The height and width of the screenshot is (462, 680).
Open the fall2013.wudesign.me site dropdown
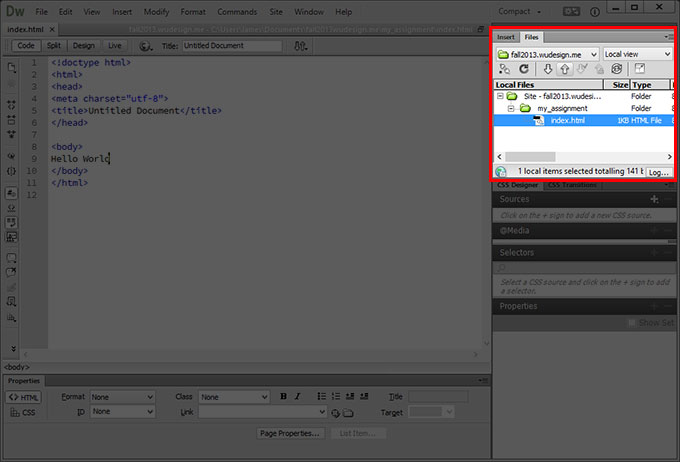point(547,53)
